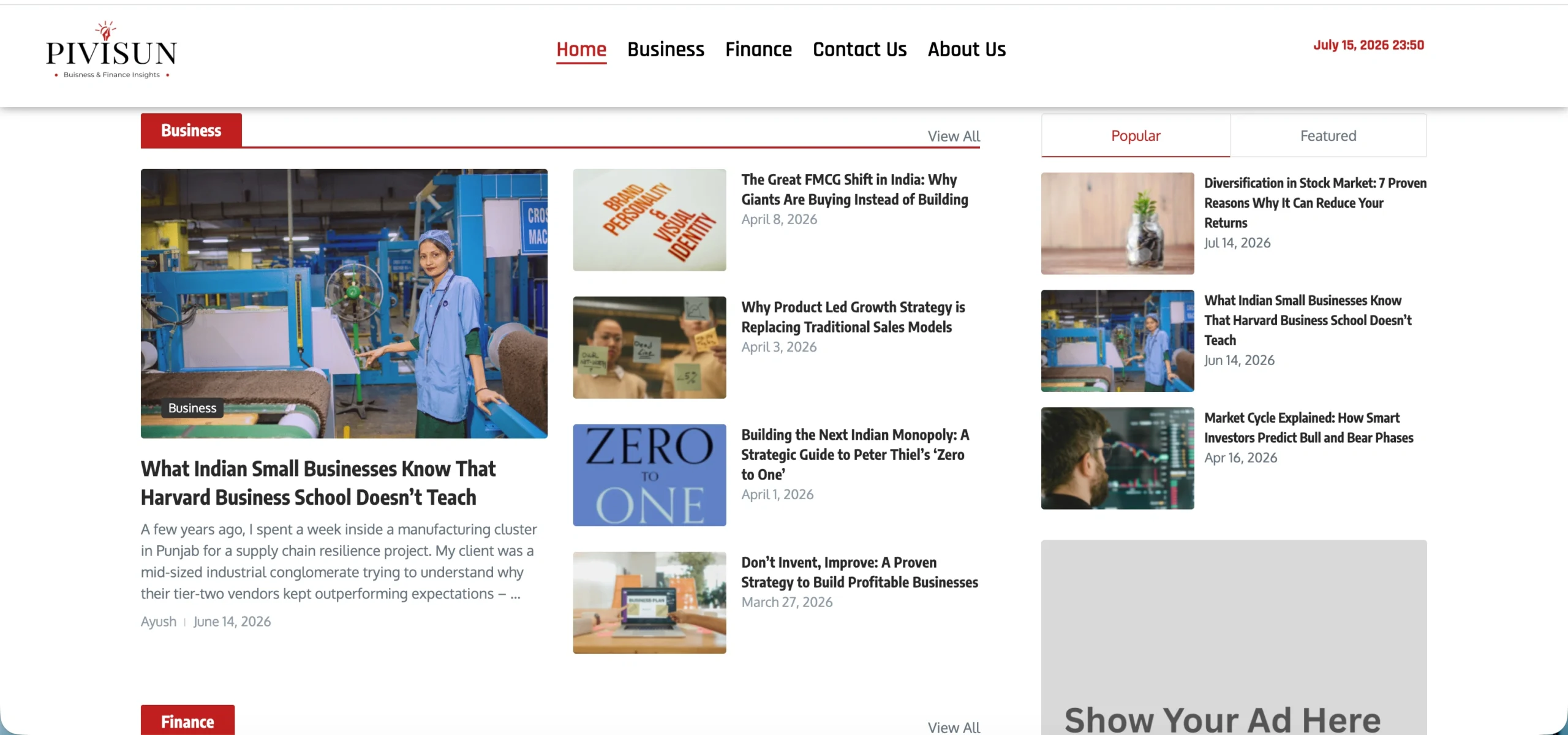
Task: Click the Show Your Ad Here banner
Action: click(x=1234, y=637)
